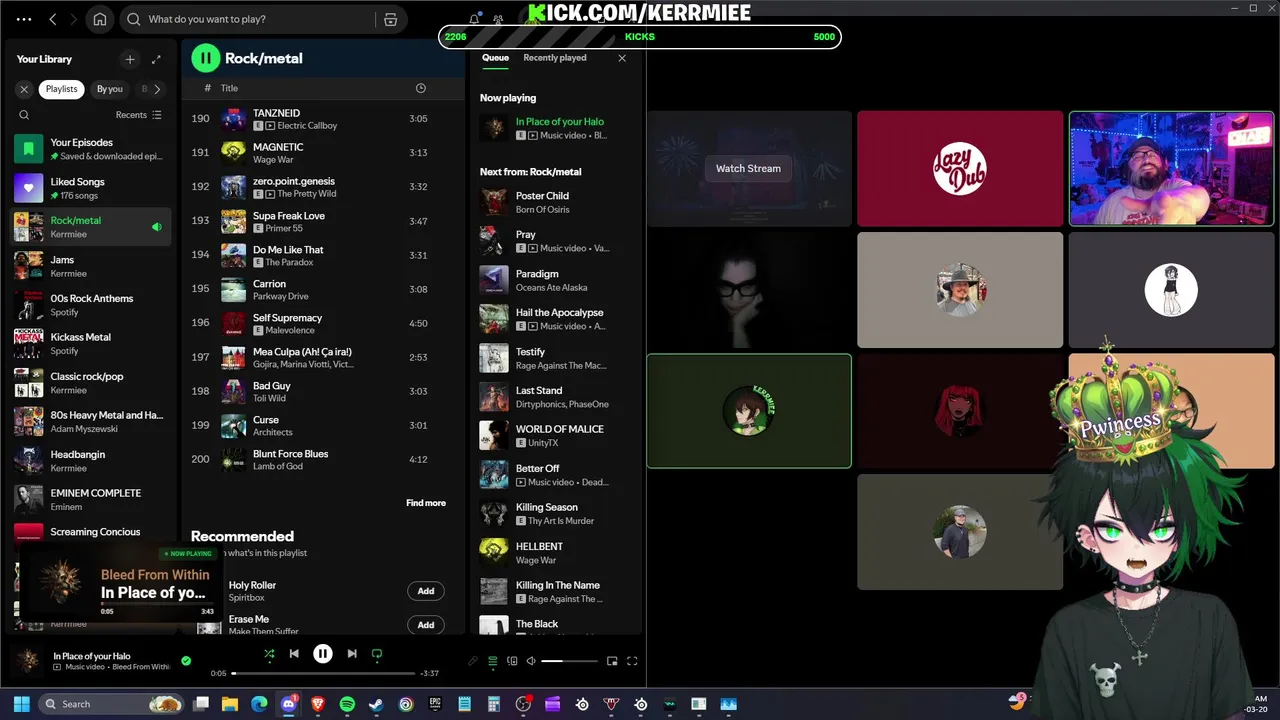Open the Recents sort dropdown
Viewport: 1280px width, 720px height.
pos(138,115)
